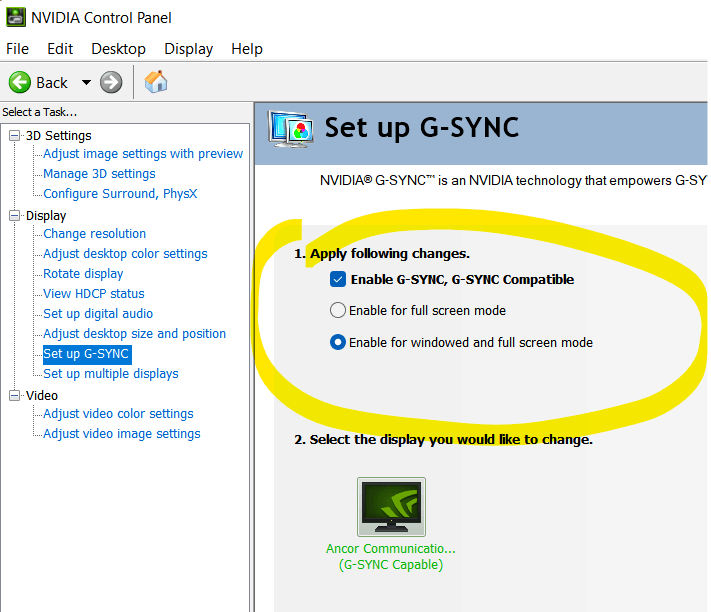Image resolution: width=711 pixels, height=612 pixels.
Task: Open the File menu
Action: pyautogui.click(x=18, y=49)
